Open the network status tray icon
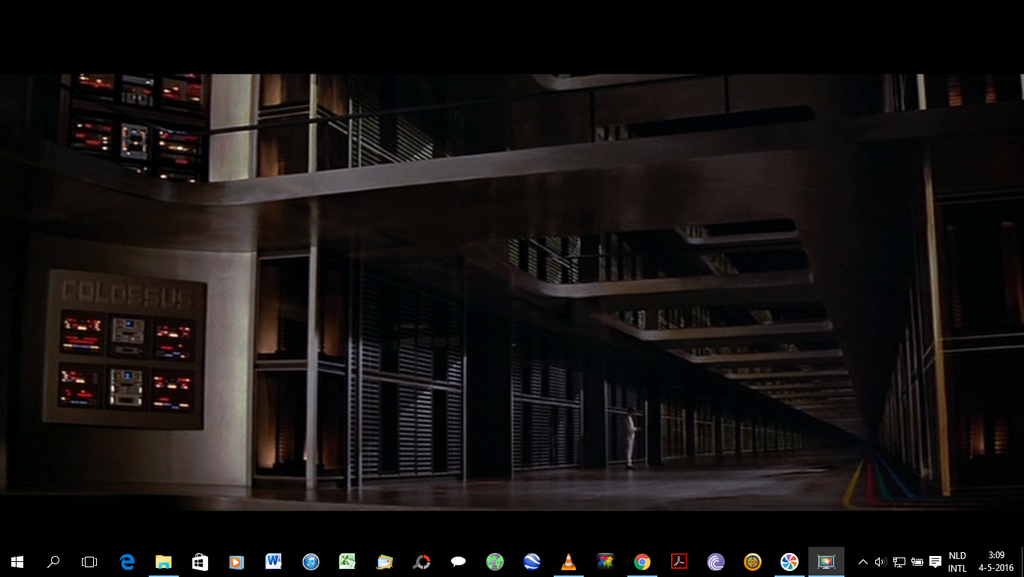 pyautogui.click(x=899, y=562)
